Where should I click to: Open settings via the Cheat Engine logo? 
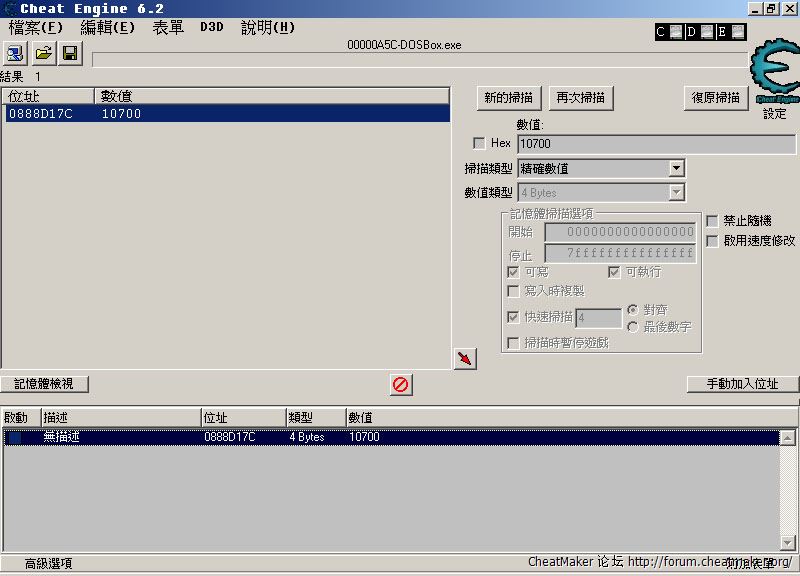pos(773,72)
